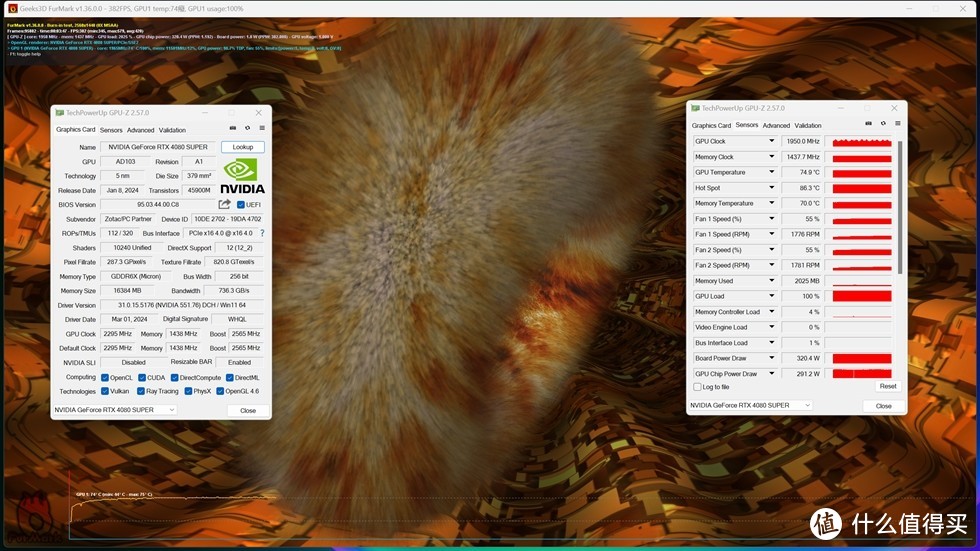Toggle the DirectCompute checkbox

pos(174,378)
